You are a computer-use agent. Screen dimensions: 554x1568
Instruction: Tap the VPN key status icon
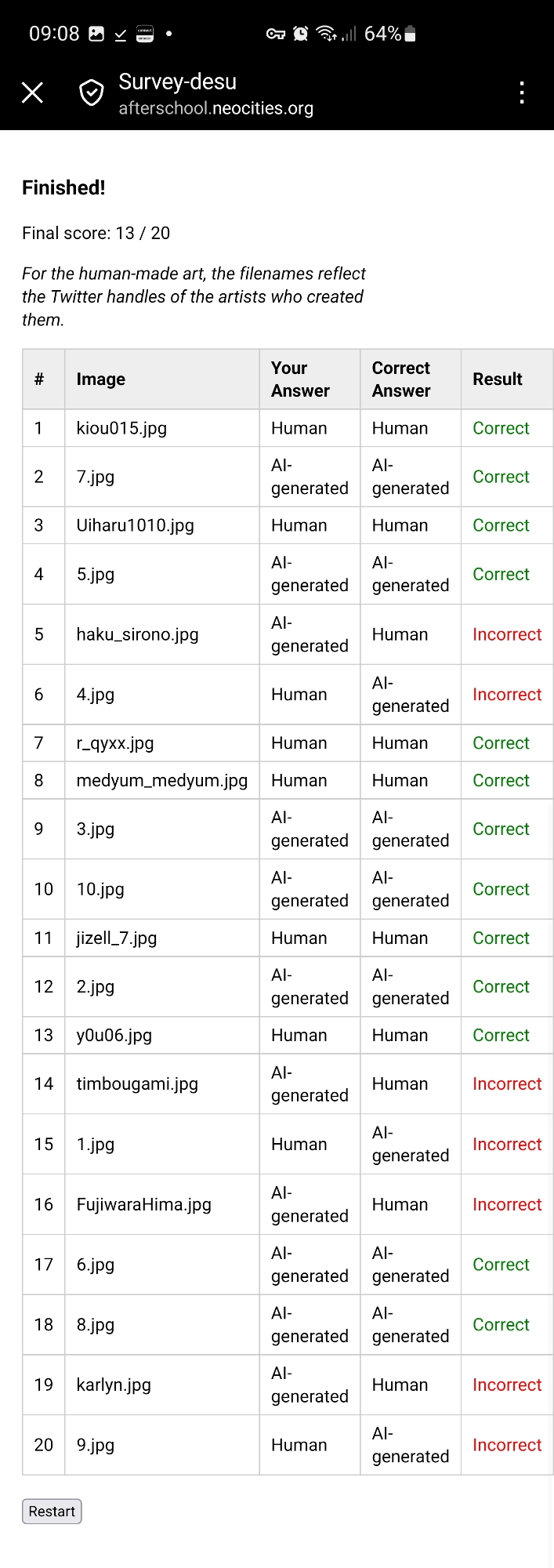276,34
